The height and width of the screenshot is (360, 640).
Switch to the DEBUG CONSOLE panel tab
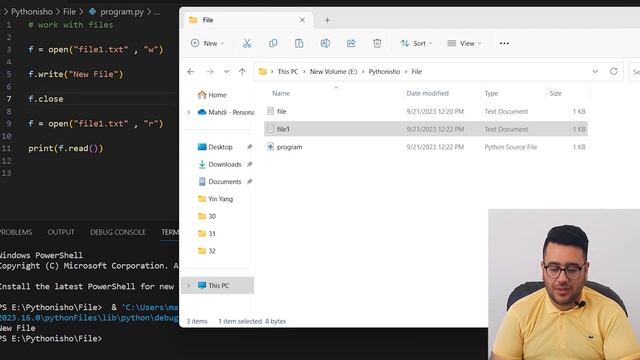point(118,232)
